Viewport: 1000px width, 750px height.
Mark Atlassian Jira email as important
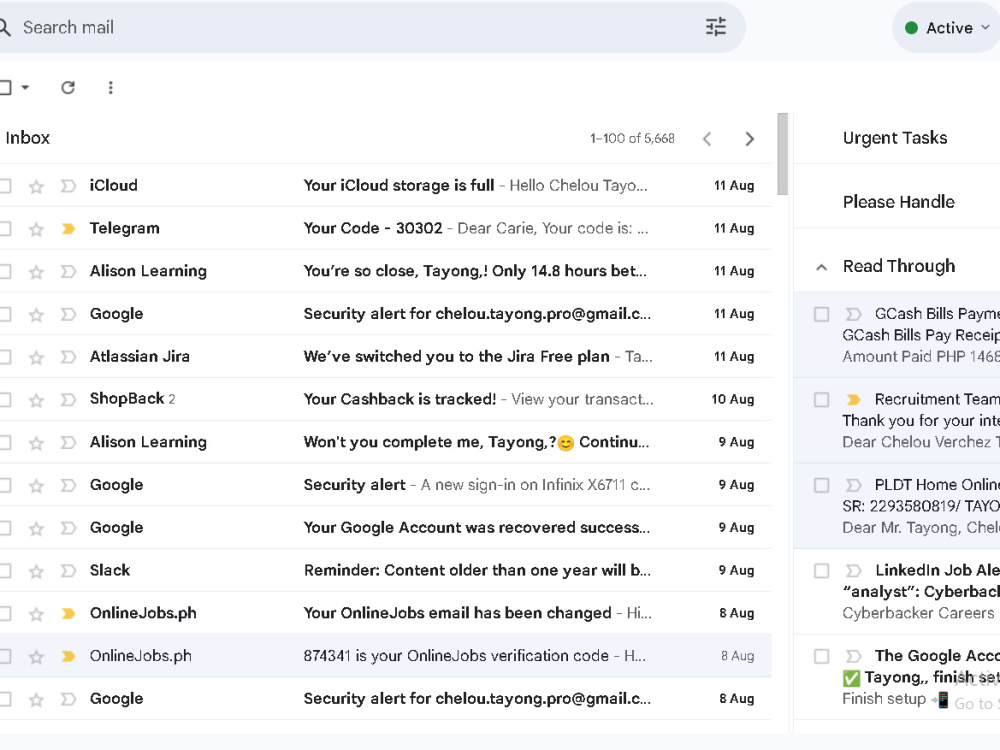click(x=68, y=357)
